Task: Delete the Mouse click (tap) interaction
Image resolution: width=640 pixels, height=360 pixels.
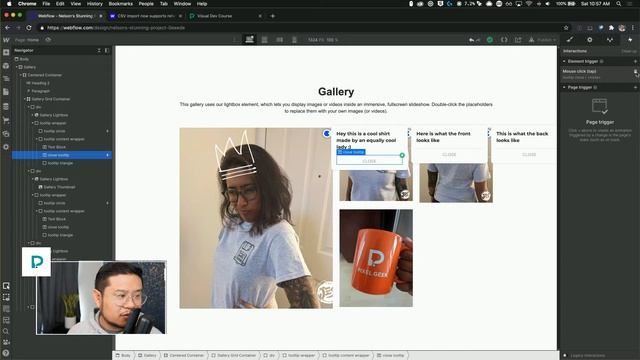Action: click(635, 71)
